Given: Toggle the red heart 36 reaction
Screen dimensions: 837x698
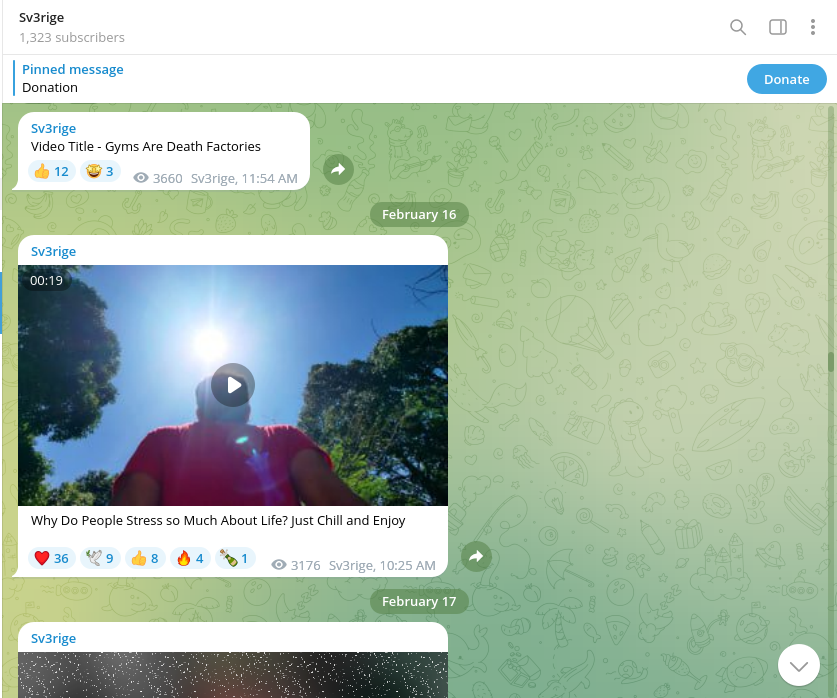Looking at the screenshot, I should coord(52,558).
